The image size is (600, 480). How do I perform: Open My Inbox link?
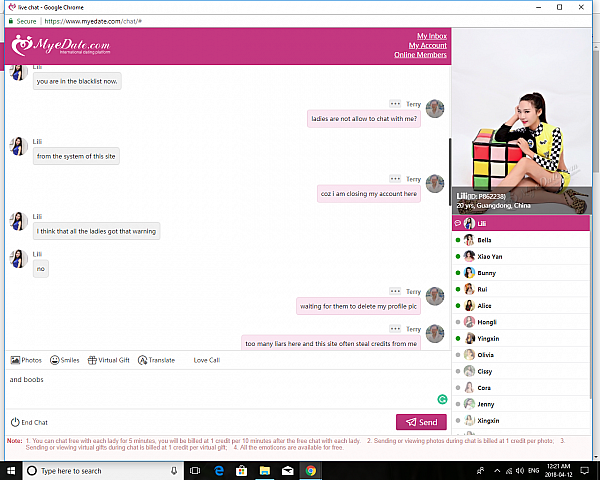pos(431,36)
